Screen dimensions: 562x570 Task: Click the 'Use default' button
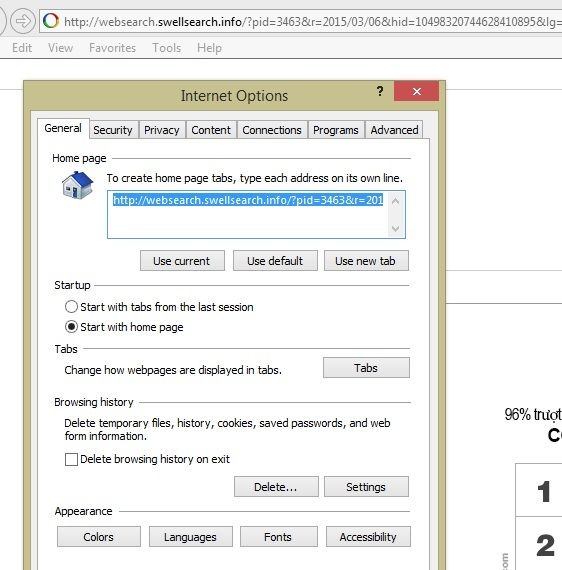pos(275,260)
